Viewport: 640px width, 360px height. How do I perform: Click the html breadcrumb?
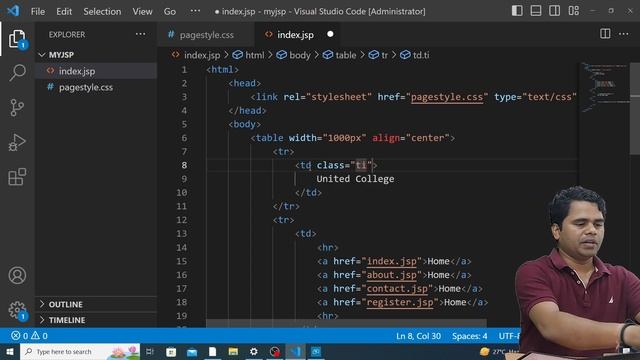click(249, 55)
